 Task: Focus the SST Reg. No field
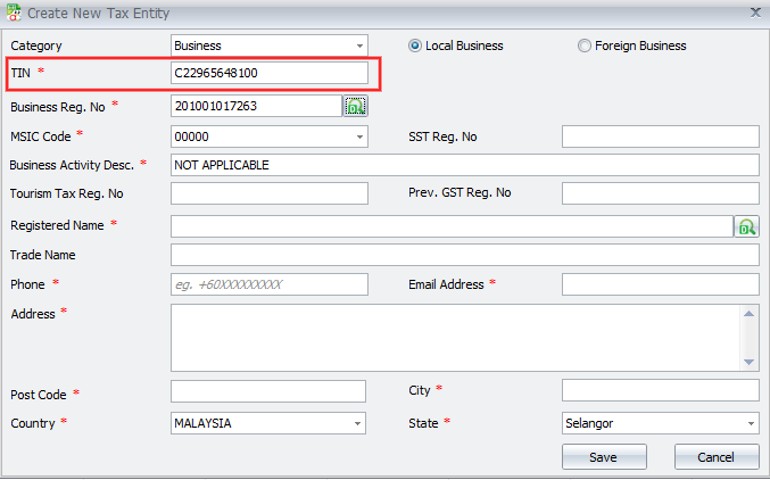pyautogui.click(x=660, y=137)
